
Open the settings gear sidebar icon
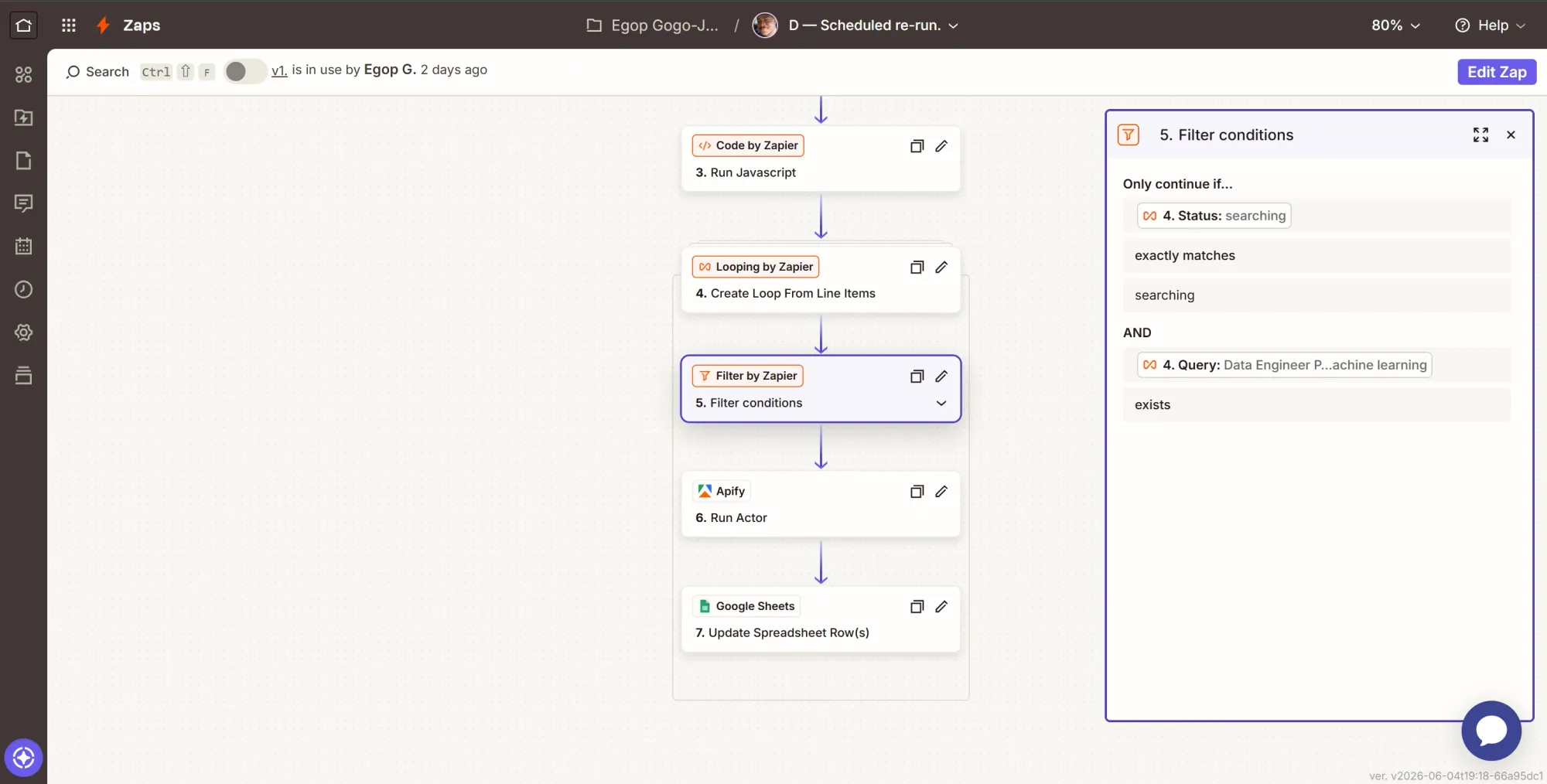coord(24,332)
